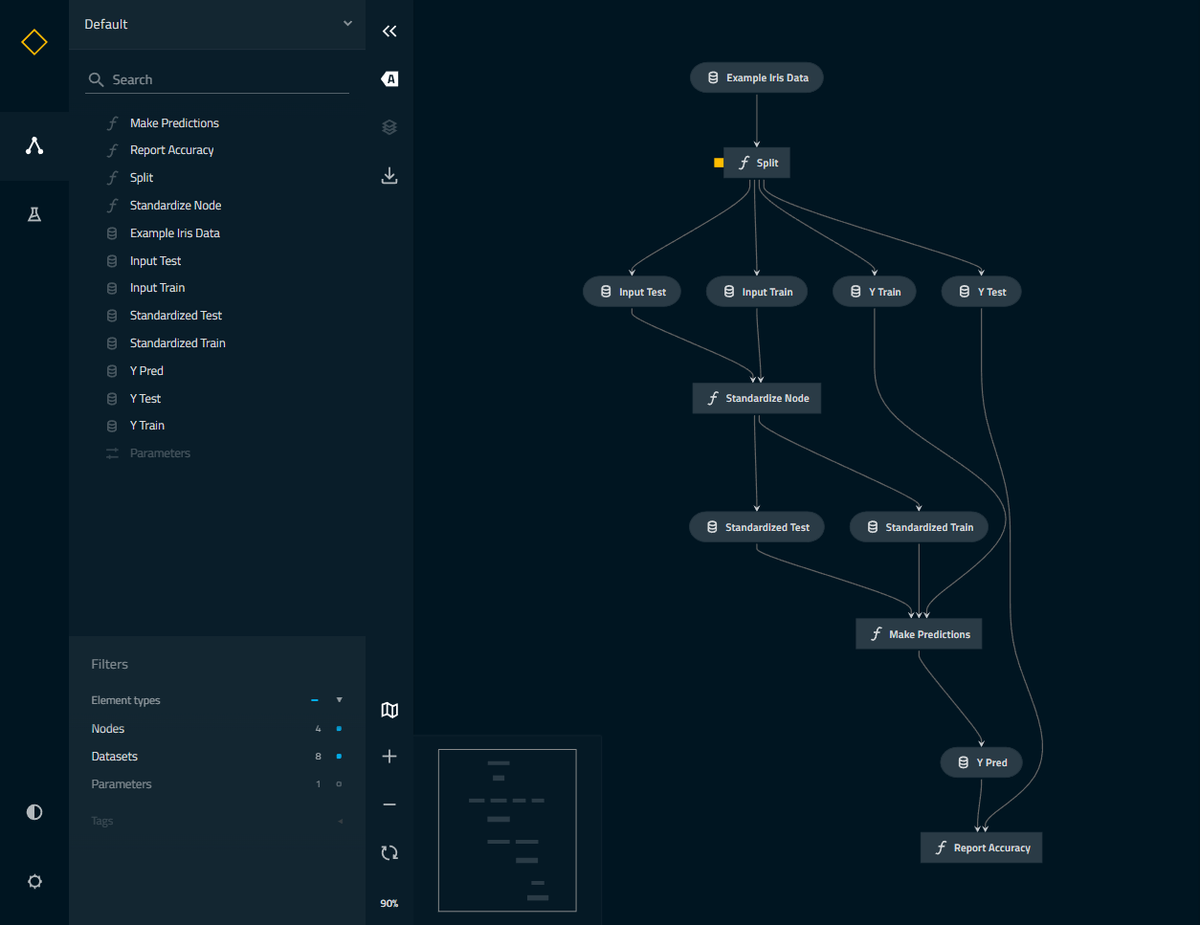Viewport: 1200px width, 925px height.
Task: Select Split in the sidebar list
Action: point(141,177)
